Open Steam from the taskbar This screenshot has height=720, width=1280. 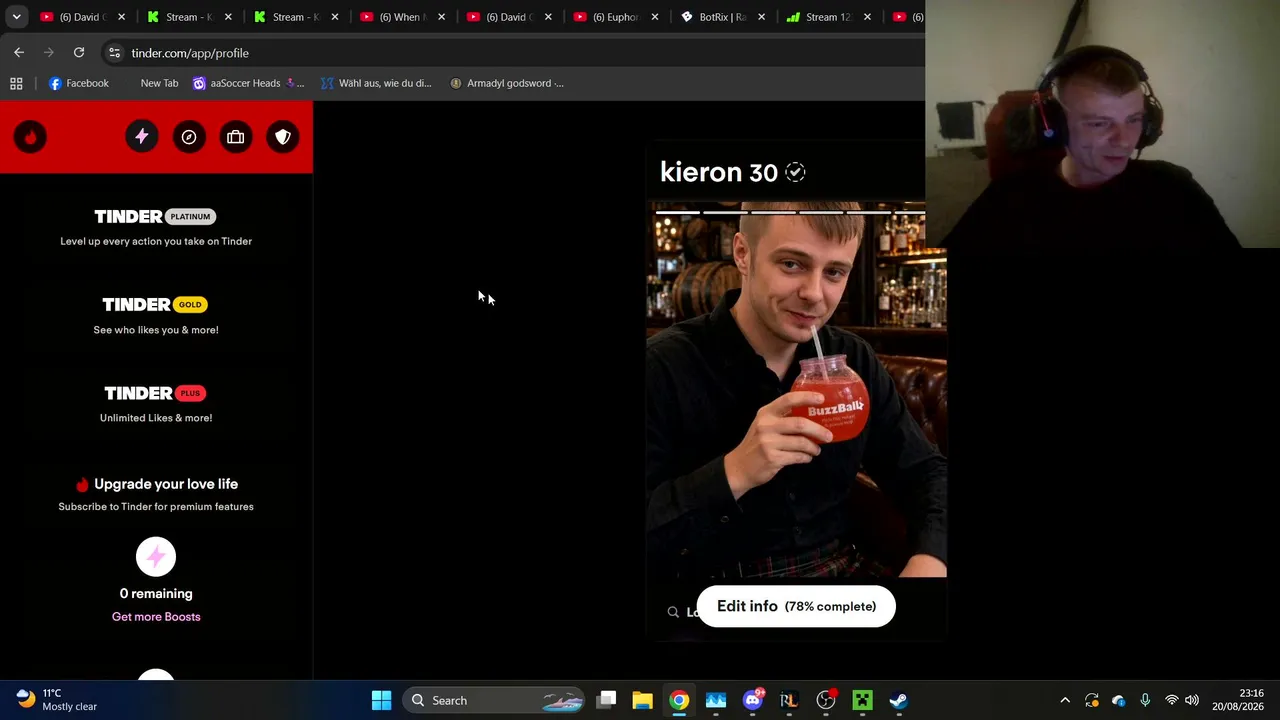[x=899, y=700]
